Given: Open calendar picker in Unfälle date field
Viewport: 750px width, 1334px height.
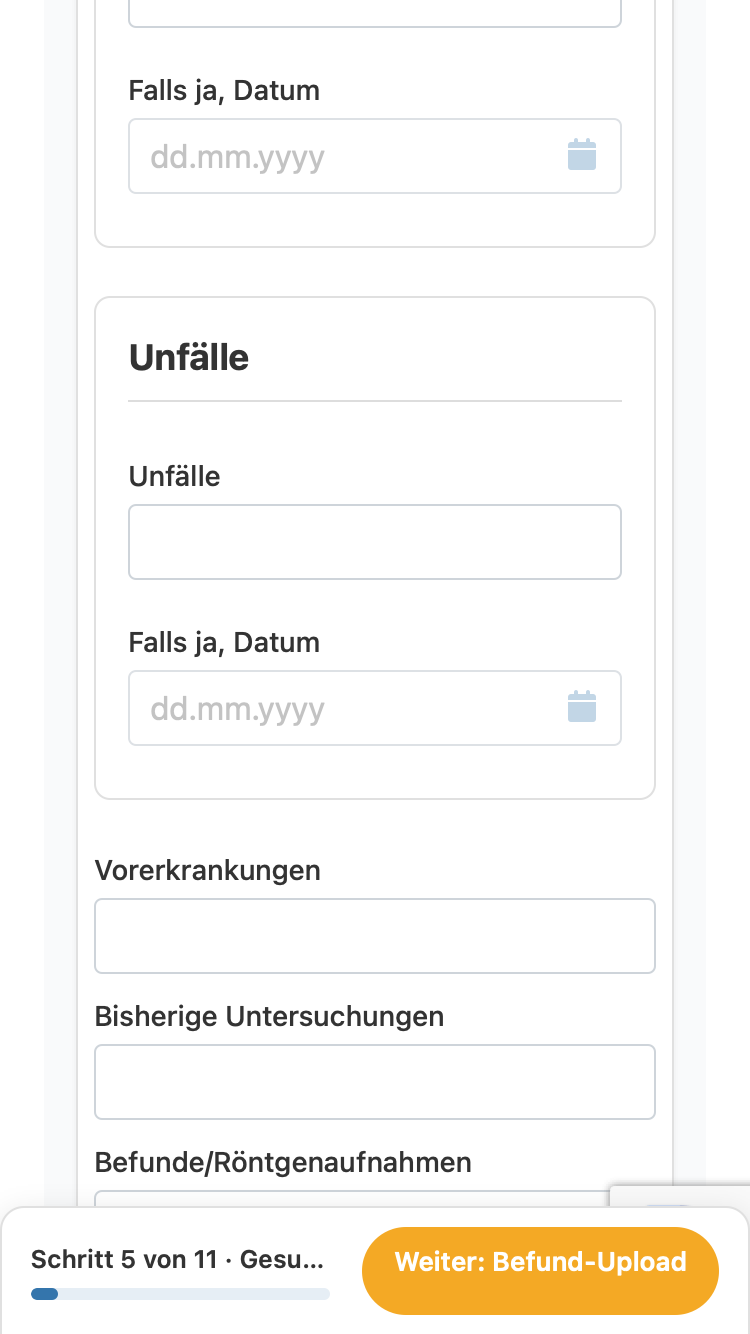Looking at the screenshot, I should coord(582,707).
